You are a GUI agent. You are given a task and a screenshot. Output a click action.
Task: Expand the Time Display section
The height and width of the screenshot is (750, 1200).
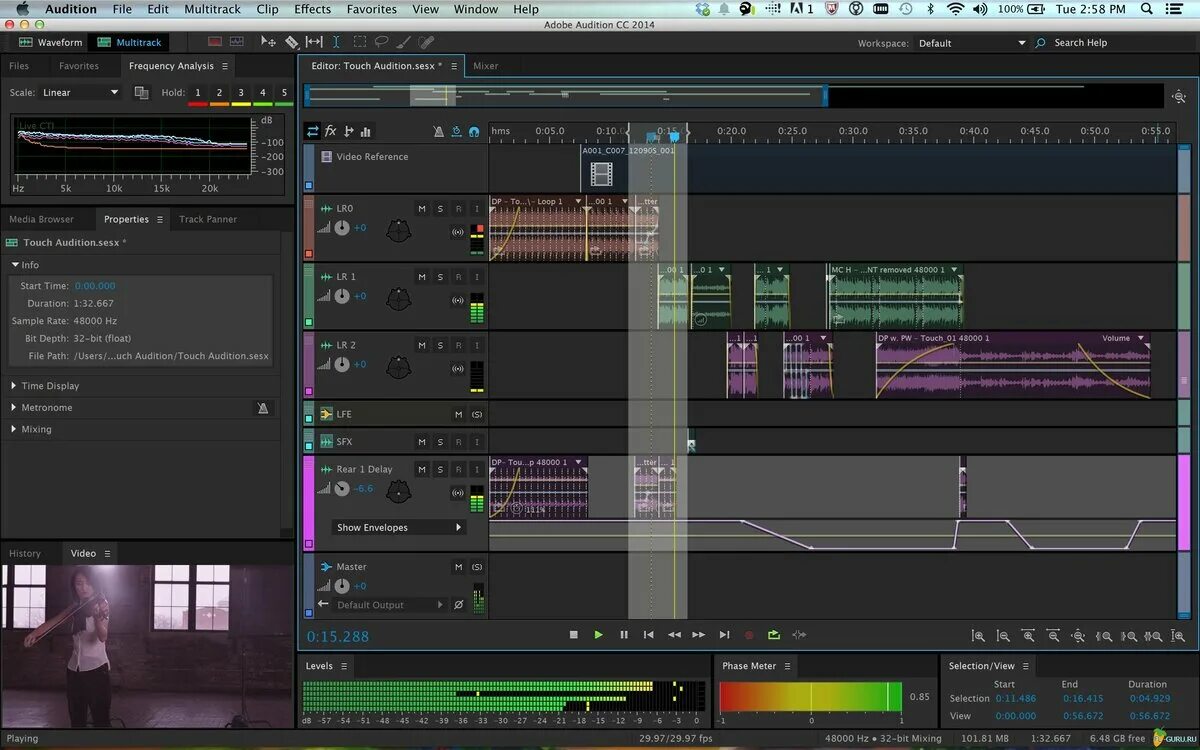point(14,386)
